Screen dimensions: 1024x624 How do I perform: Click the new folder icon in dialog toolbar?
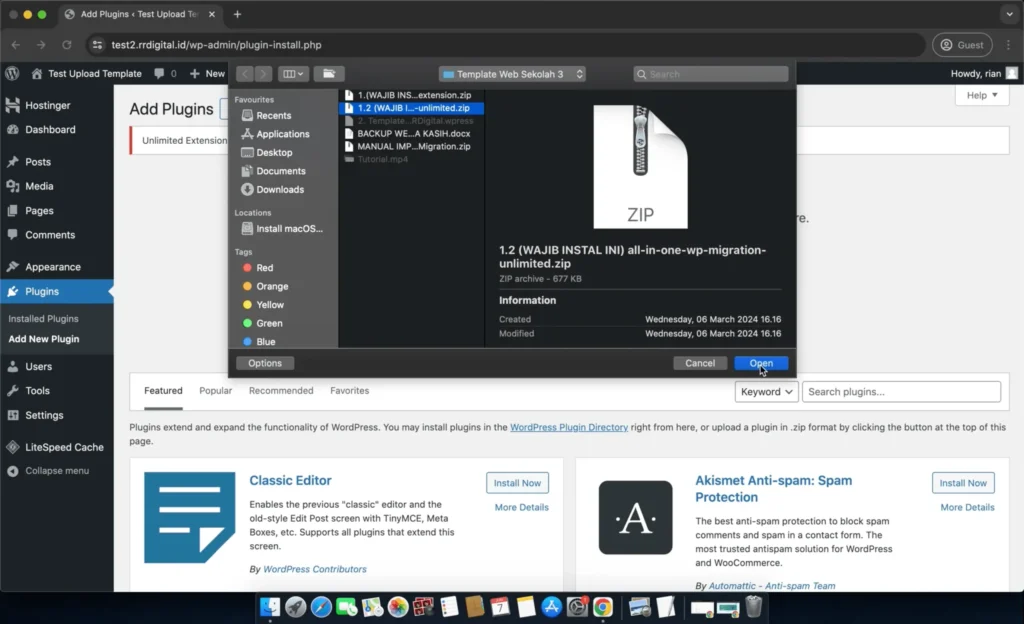328,74
